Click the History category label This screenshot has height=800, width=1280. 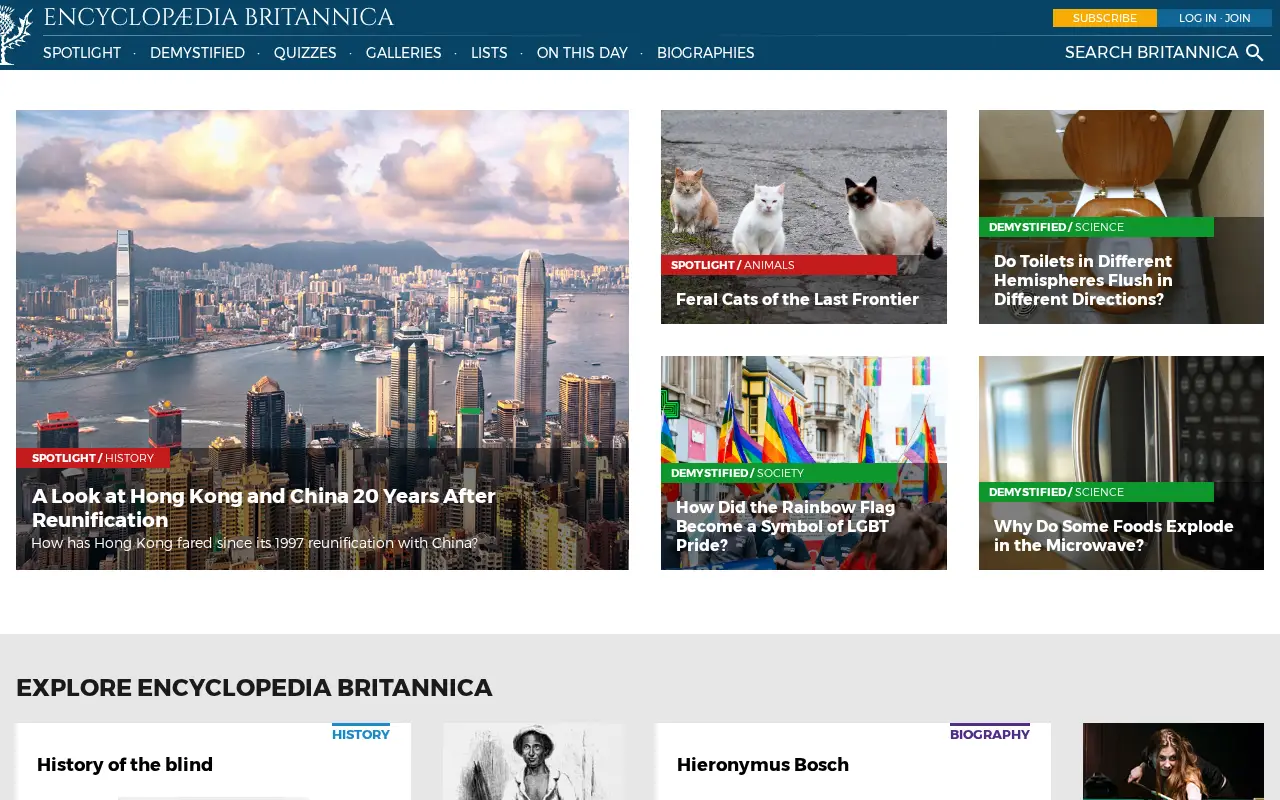point(361,734)
